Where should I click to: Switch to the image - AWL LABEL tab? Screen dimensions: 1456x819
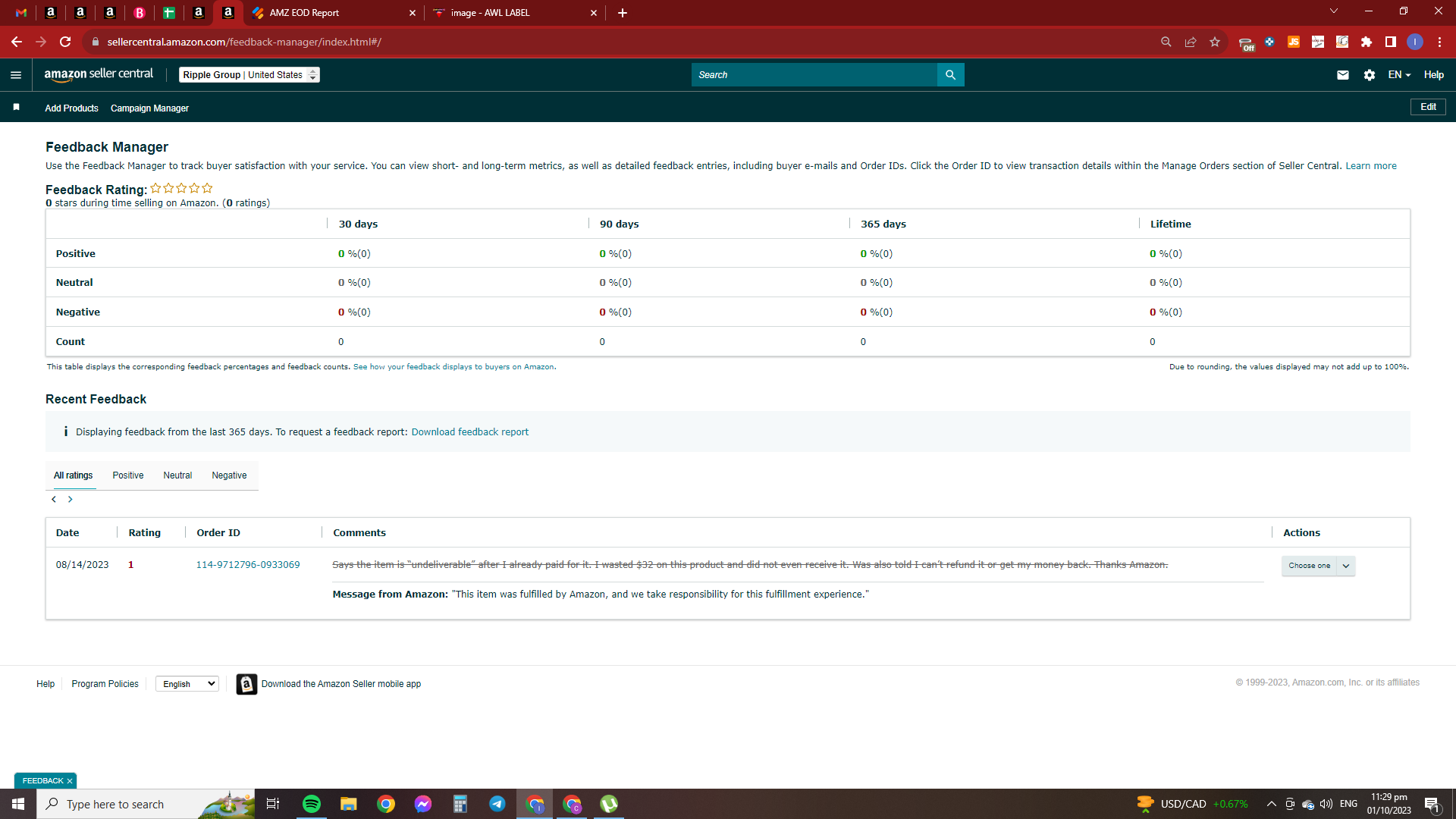pos(516,13)
